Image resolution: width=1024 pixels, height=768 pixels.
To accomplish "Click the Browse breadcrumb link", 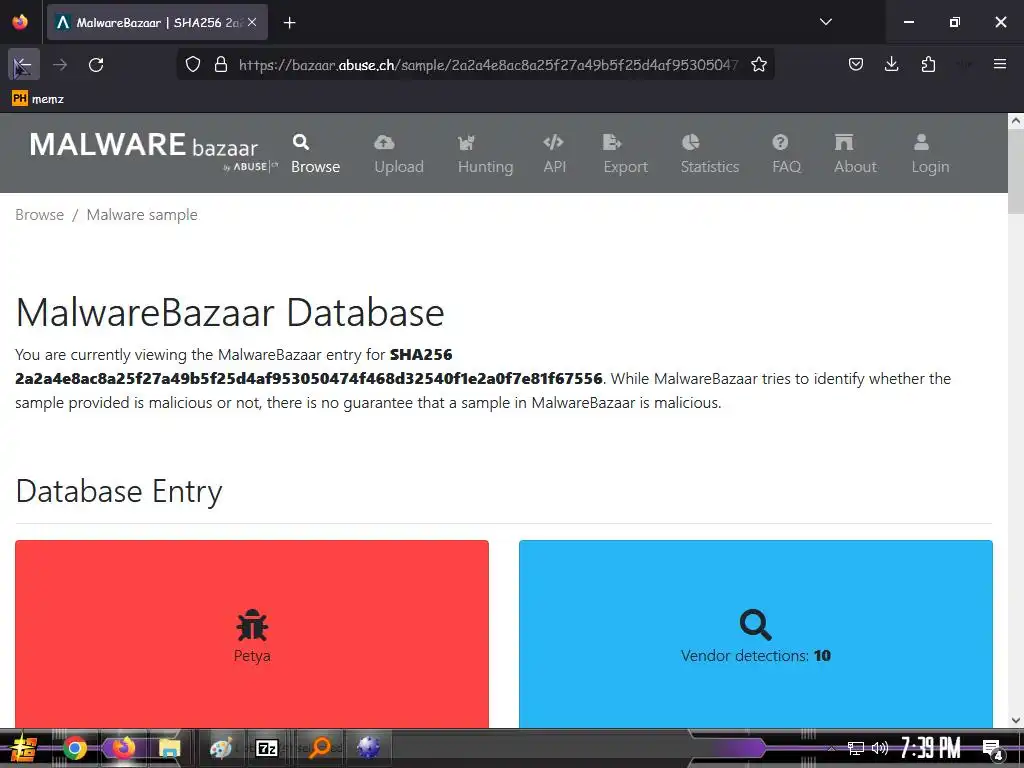I will click(x=39, y=215).
